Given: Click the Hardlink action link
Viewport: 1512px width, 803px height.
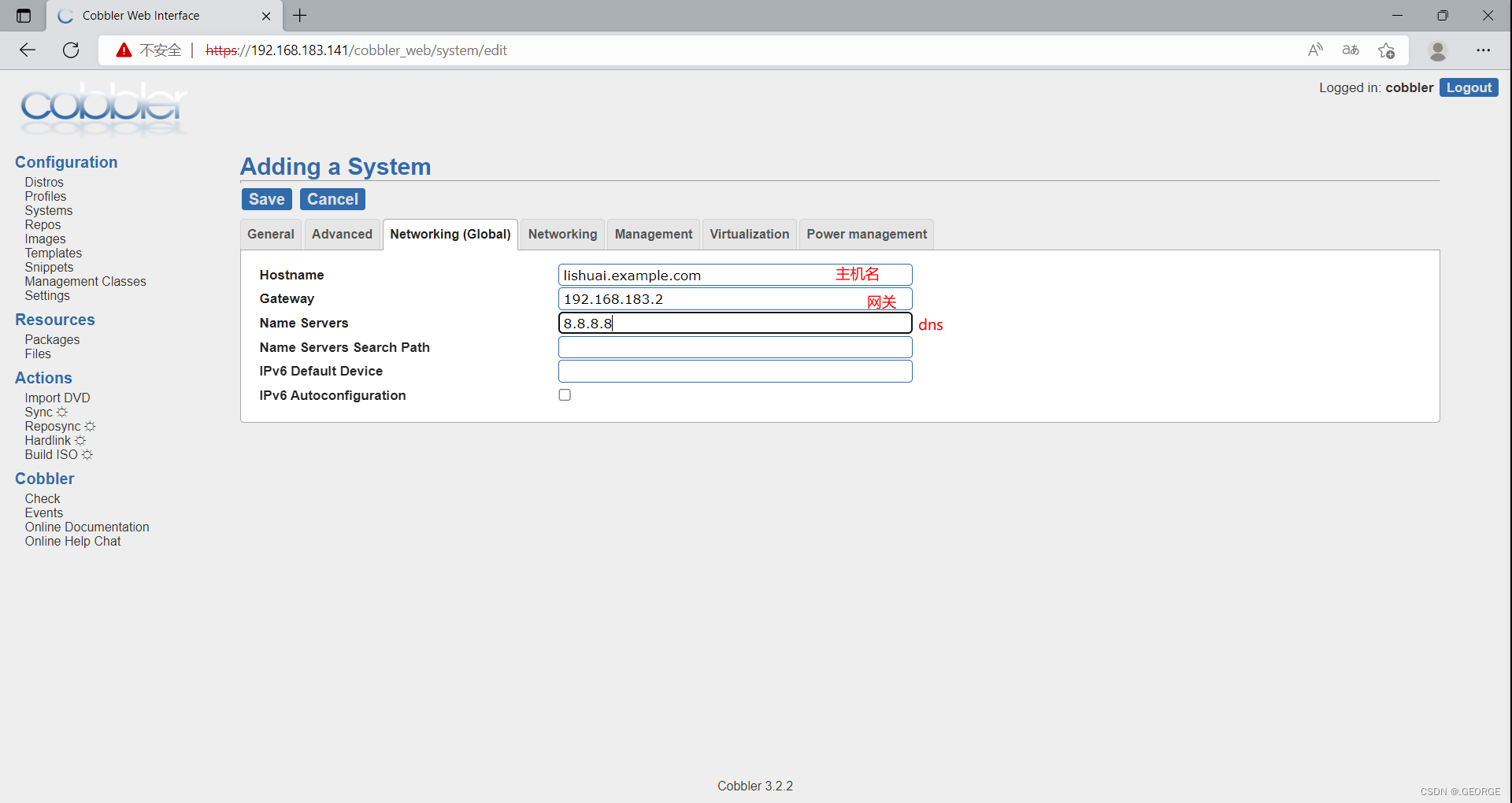Looking at the screenshot, I should coord(48,441).
